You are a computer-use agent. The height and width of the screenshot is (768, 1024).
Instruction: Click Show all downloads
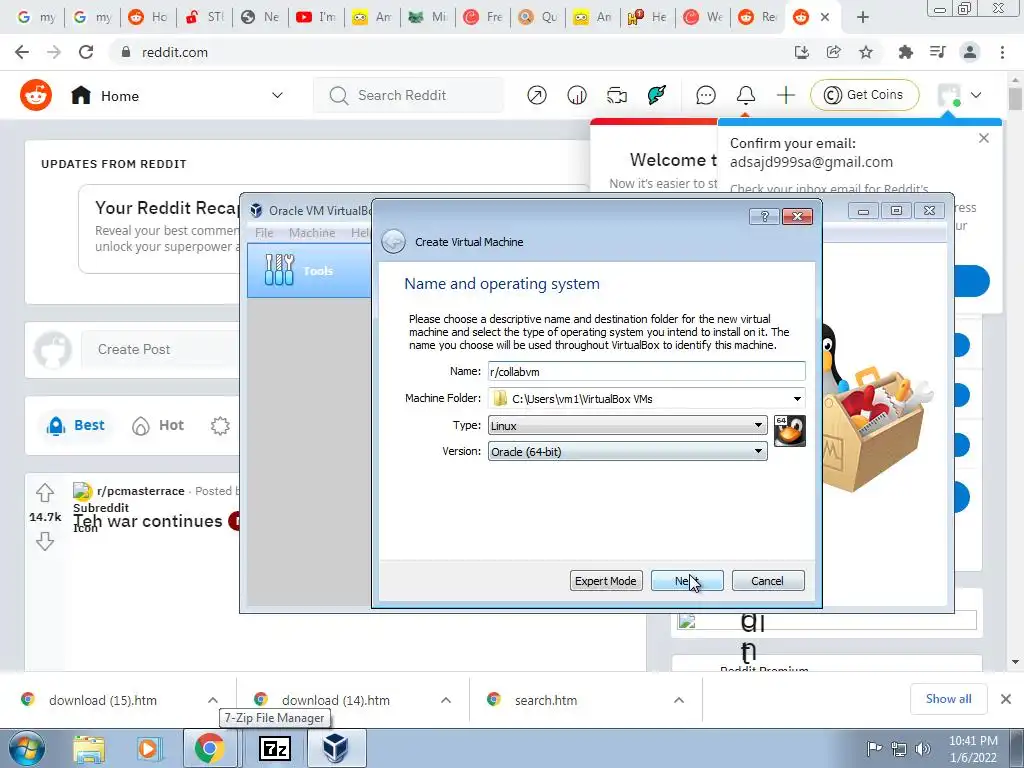[948, 699]
